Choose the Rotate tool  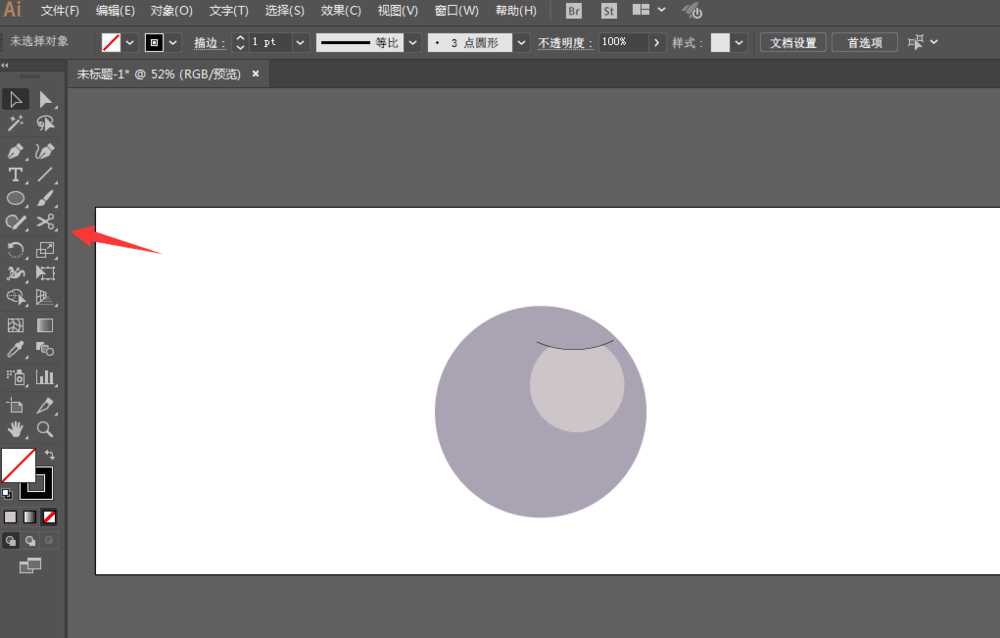tap(15, 250)
